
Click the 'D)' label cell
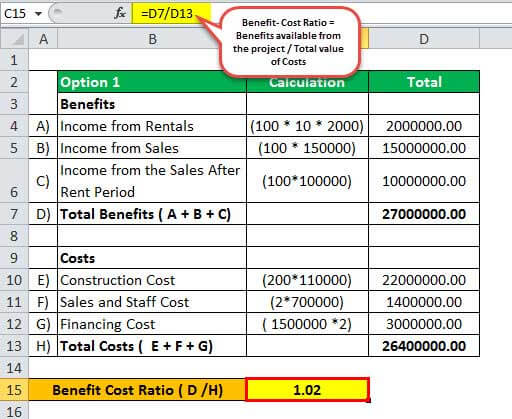(43, 214)
